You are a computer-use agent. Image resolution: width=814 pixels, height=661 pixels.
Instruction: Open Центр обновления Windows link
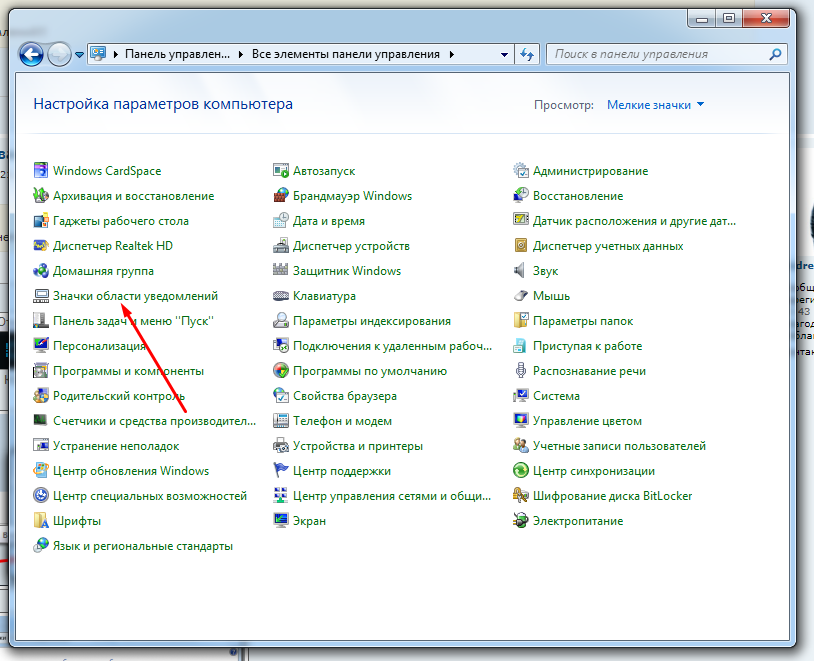[x=131, y=470]
